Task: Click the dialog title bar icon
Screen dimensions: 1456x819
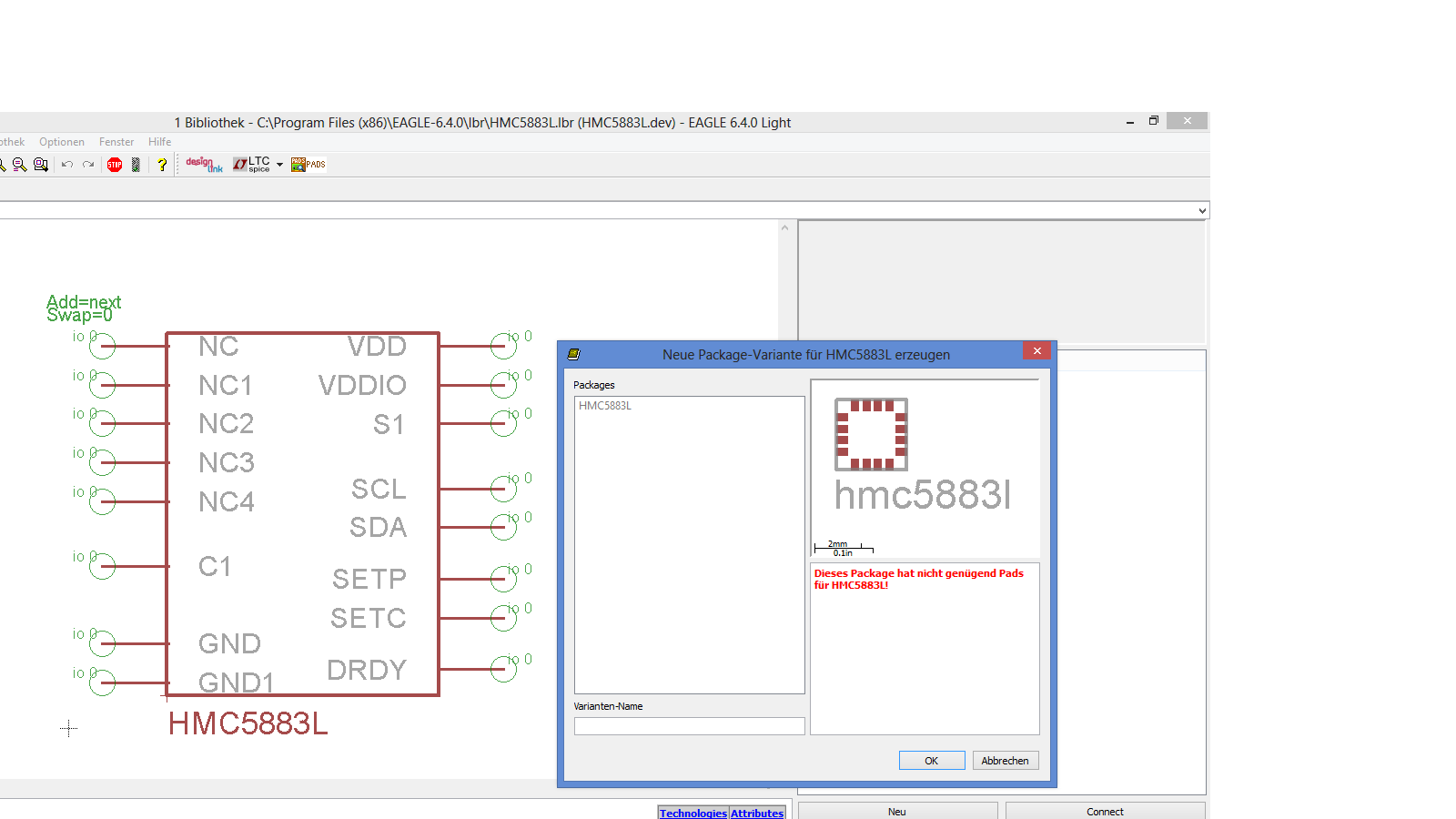Action: pyautogui.click(x=573, y=354)
